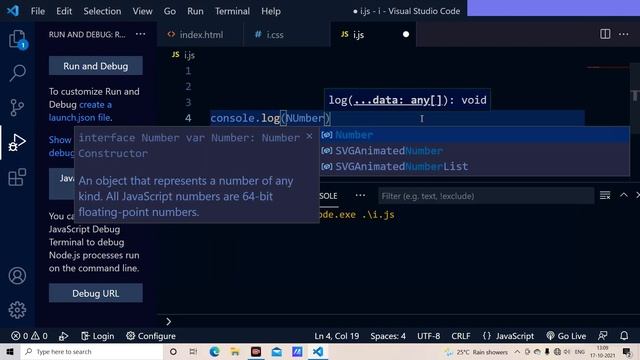This screenshot has height=360, width=640.
Task: Open the Manage gear icon
Action: coord(17,310)
